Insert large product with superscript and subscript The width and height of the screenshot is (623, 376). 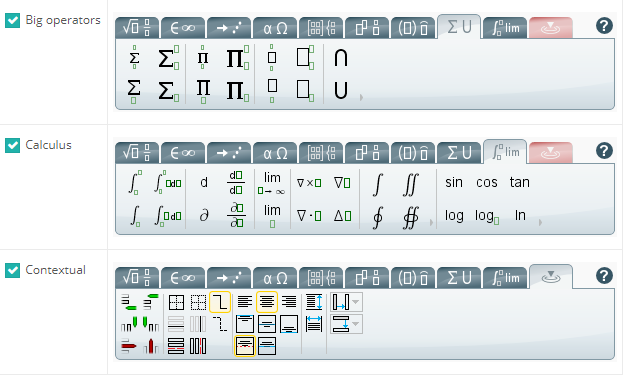238,58
